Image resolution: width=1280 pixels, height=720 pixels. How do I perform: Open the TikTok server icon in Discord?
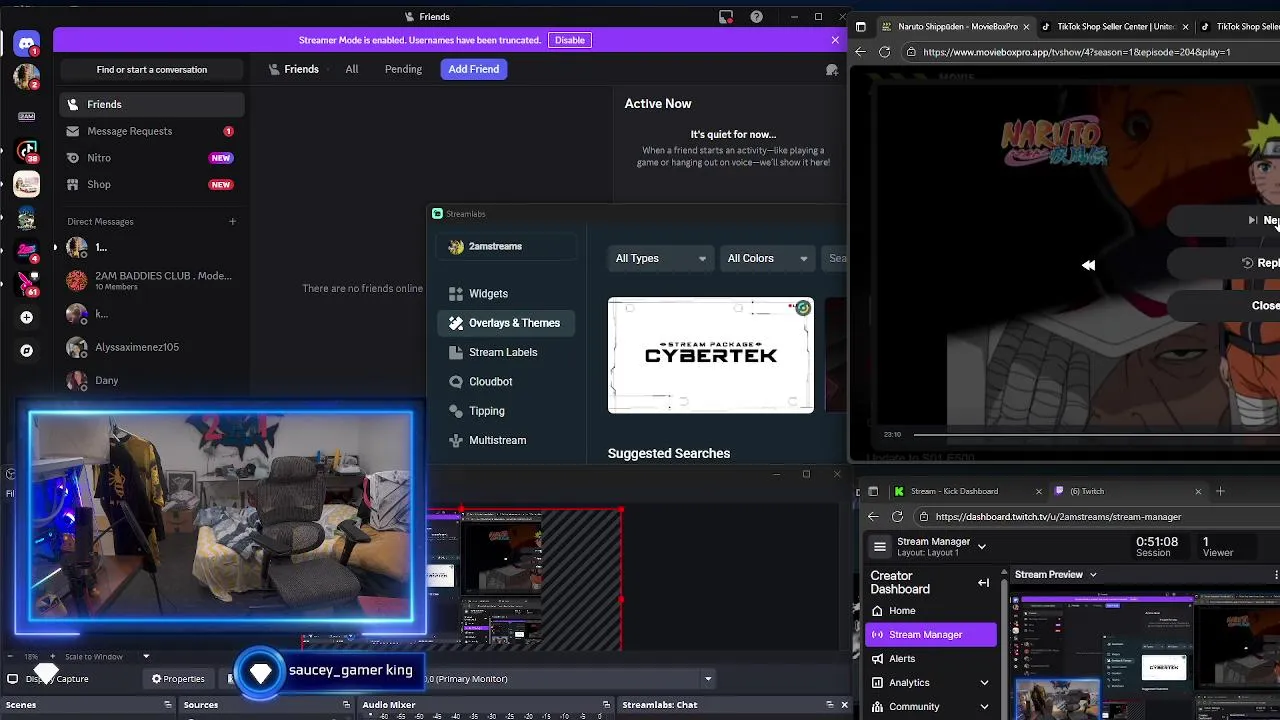27,151
